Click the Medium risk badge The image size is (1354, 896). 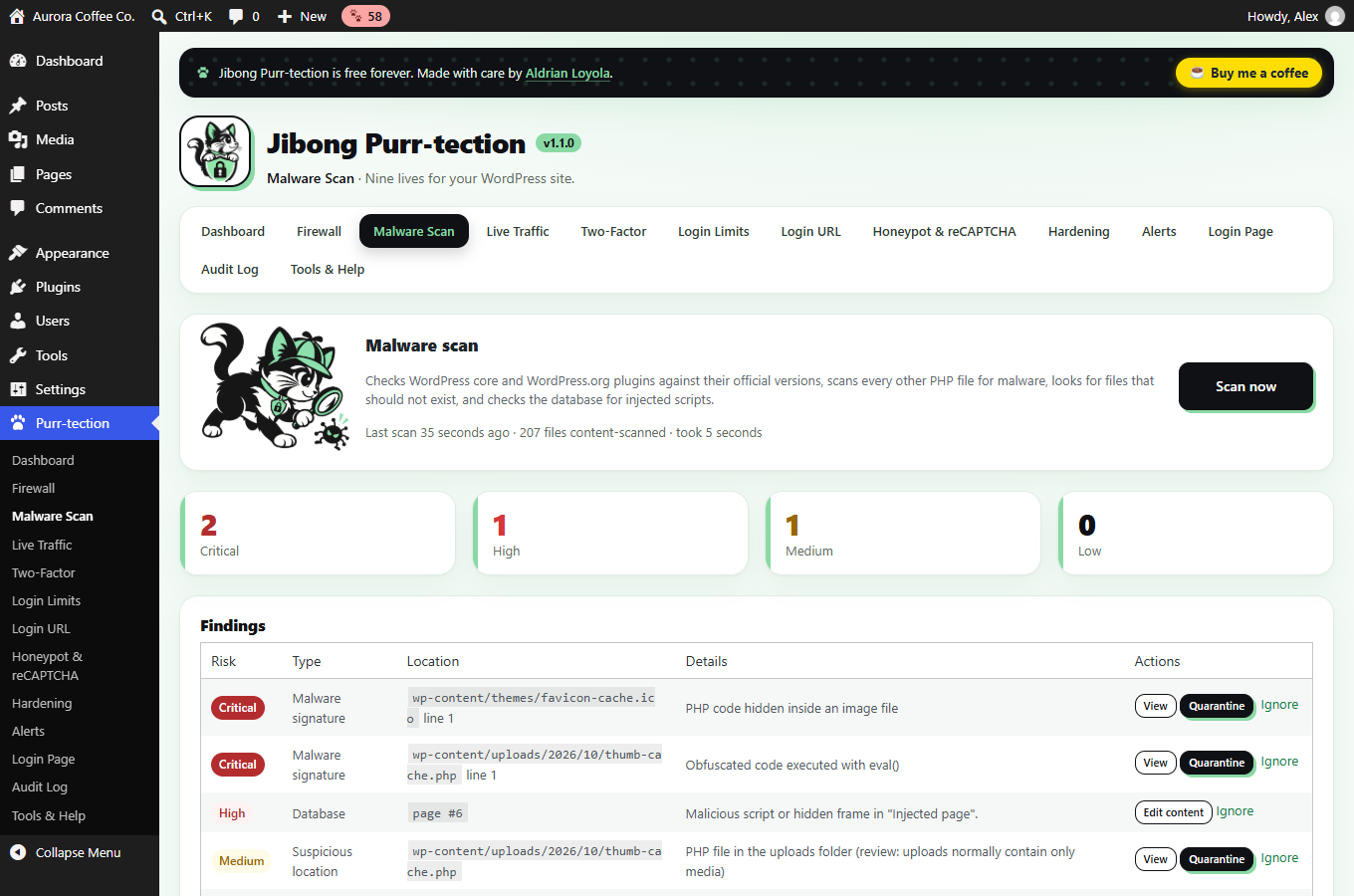[242, 861]
